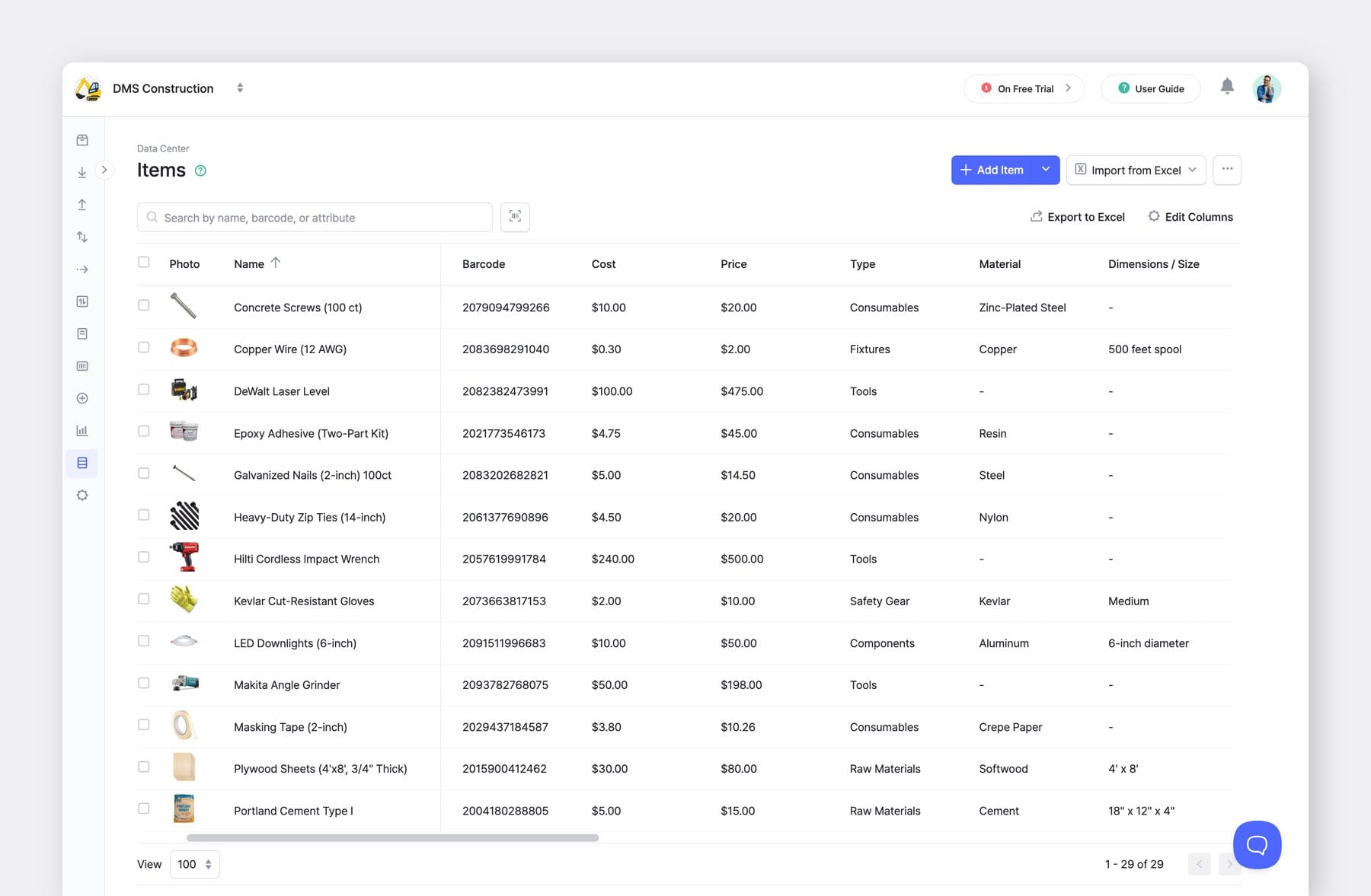Check the box next to Copper Wire
The width and height of the screenshot is (1371, 896).
[x=143, y=347]
